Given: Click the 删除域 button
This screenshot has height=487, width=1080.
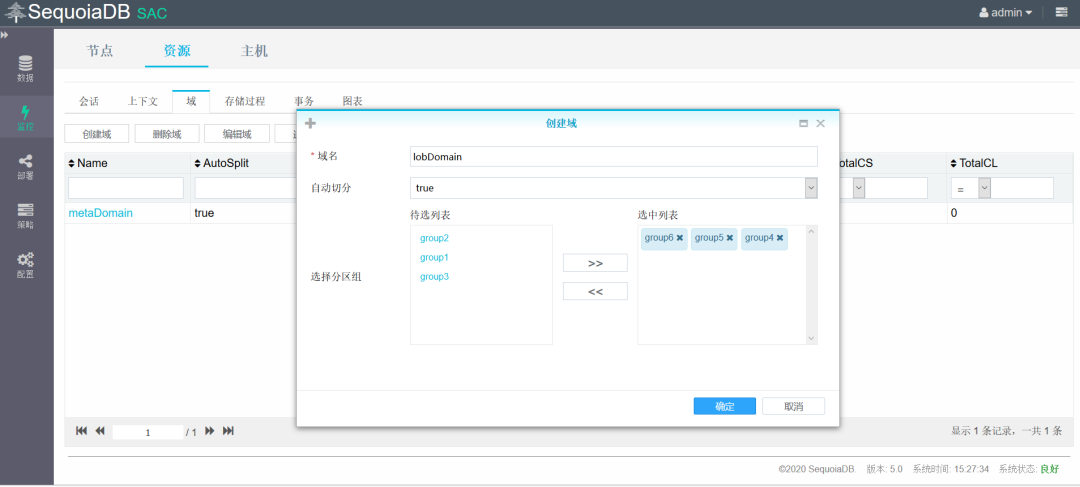Looking at the screenshot, I should [x=167, y=134].
